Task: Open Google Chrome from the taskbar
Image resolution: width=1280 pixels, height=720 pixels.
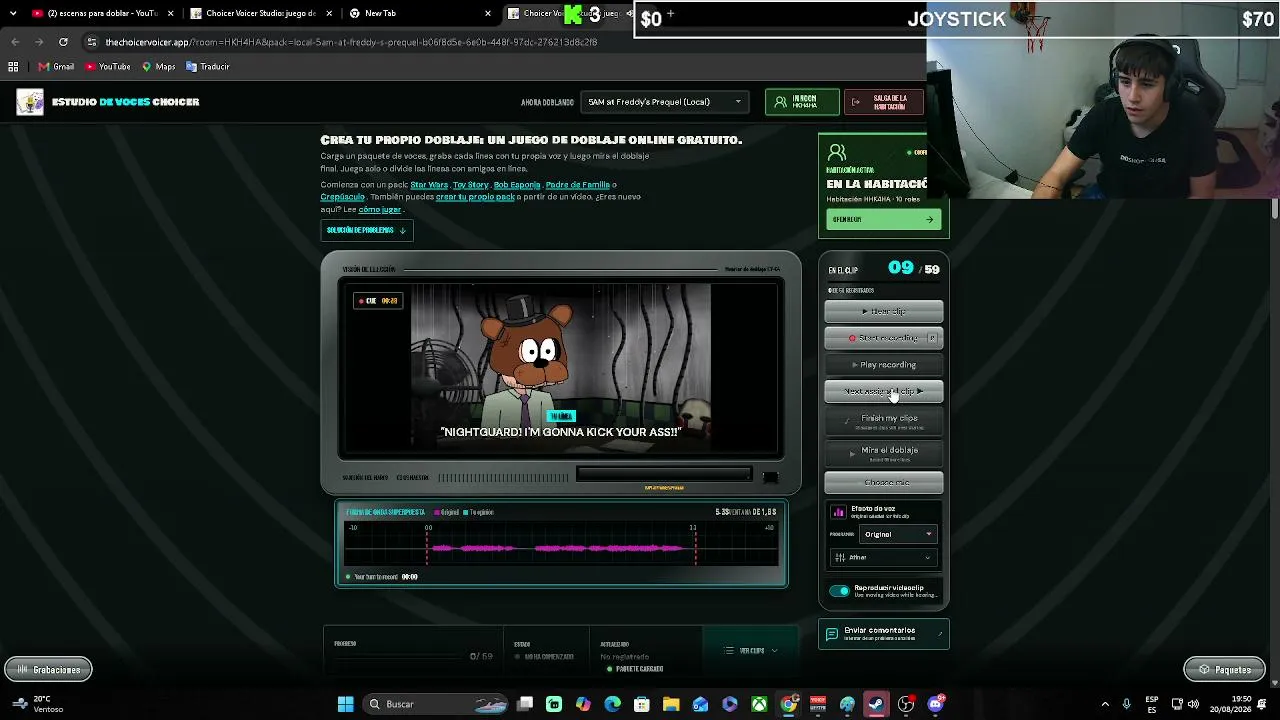Action: (x=789, y=704)
